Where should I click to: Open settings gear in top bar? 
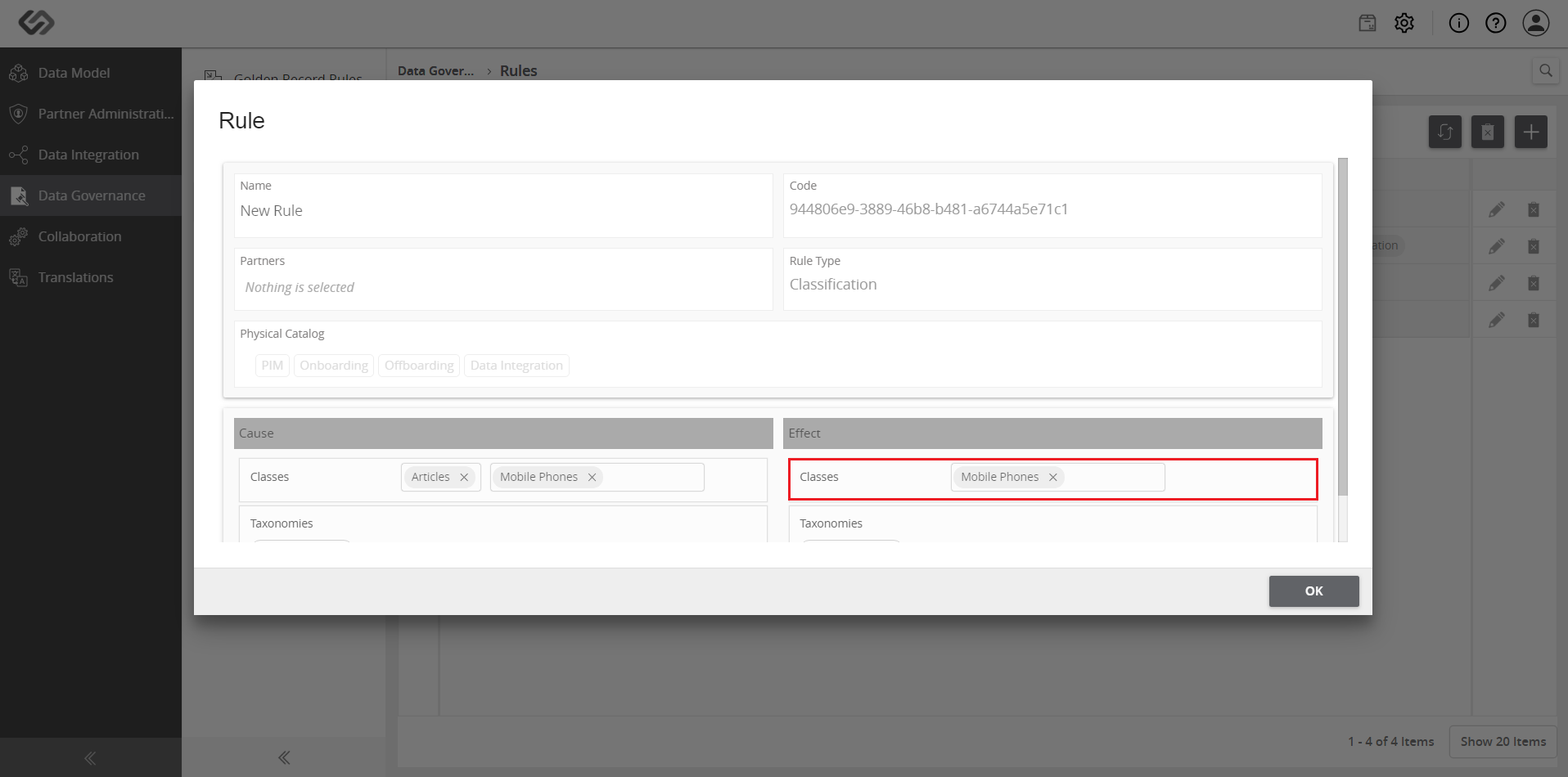pos(1404,23)
